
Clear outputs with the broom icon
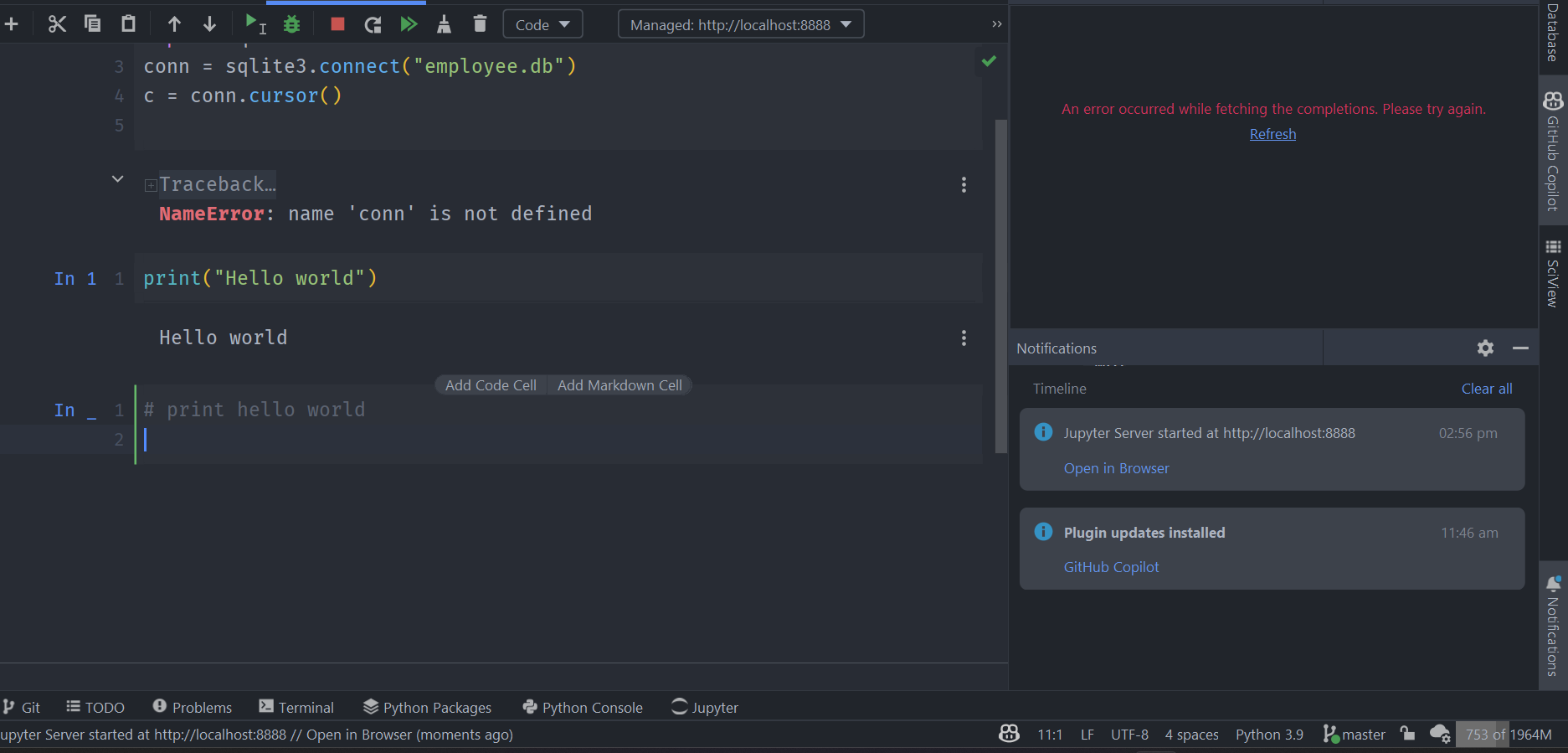[444, 24]
